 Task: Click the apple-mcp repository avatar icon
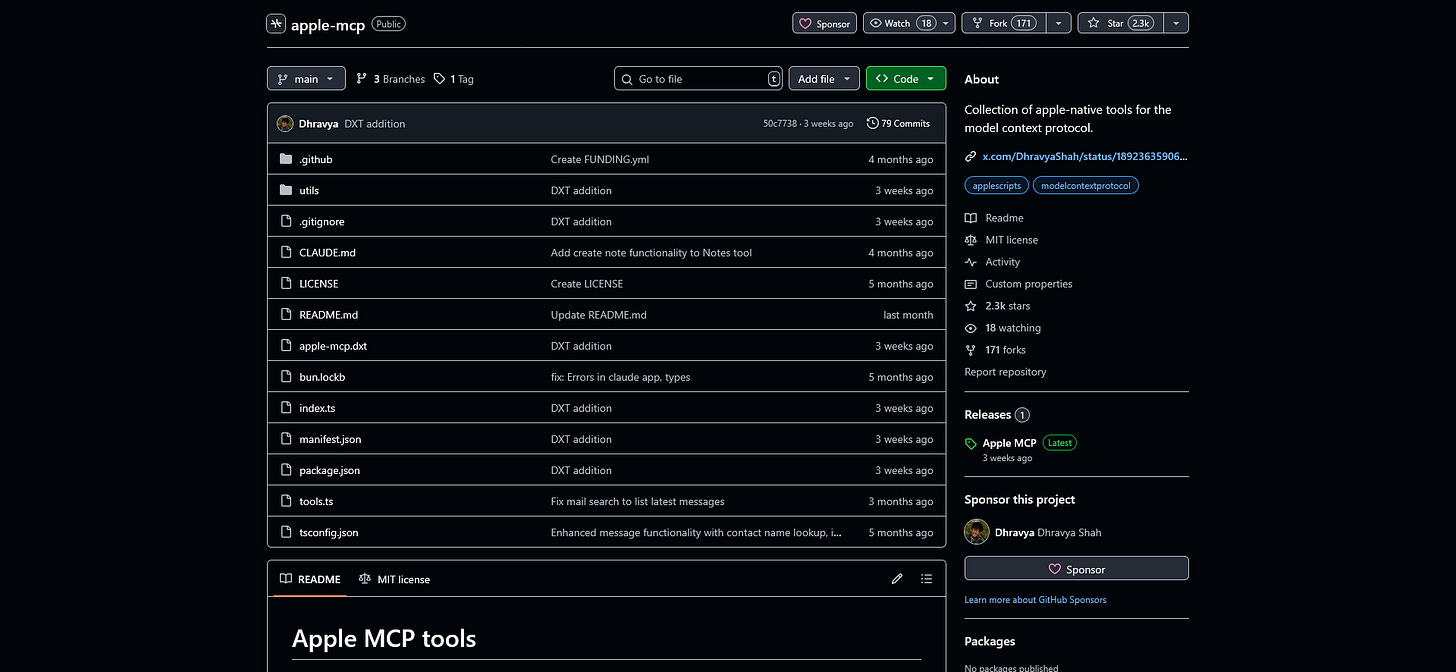(276, 24)
